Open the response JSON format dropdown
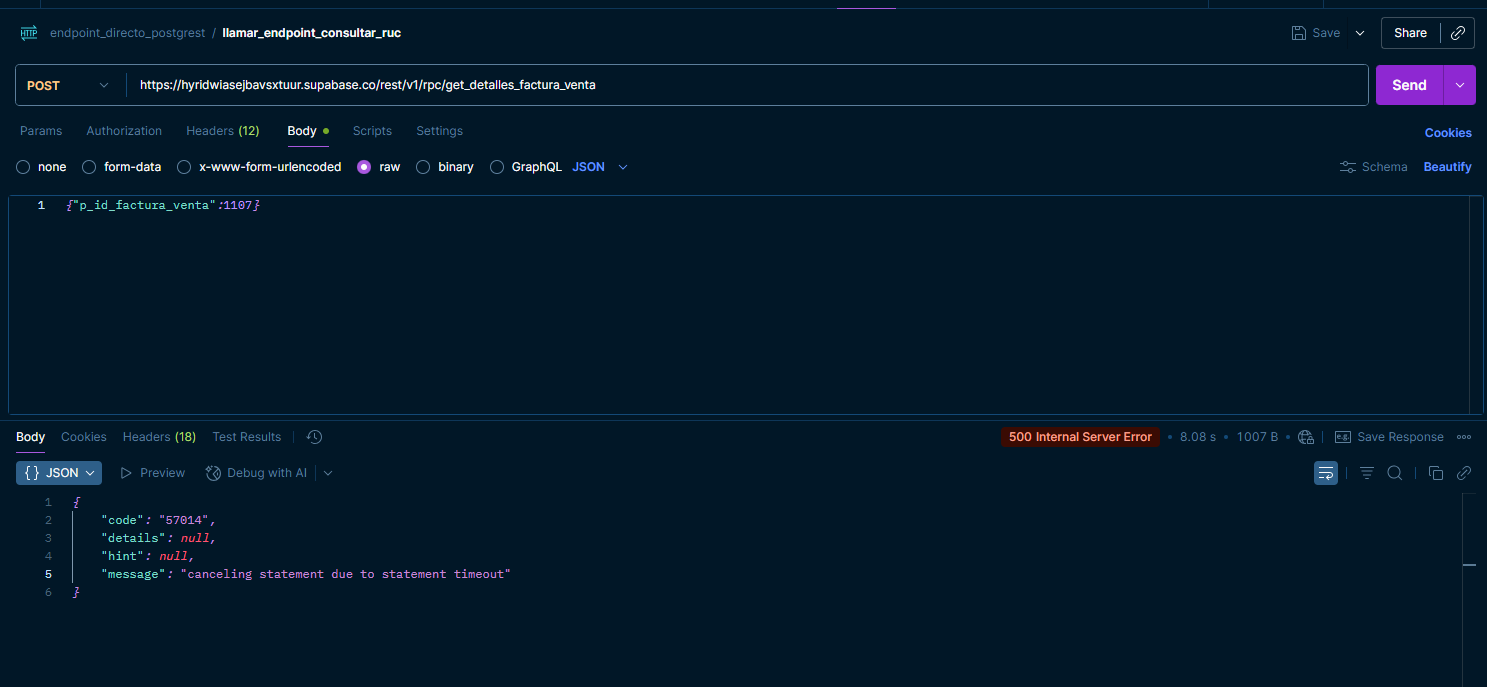 (x=59, y=473)
